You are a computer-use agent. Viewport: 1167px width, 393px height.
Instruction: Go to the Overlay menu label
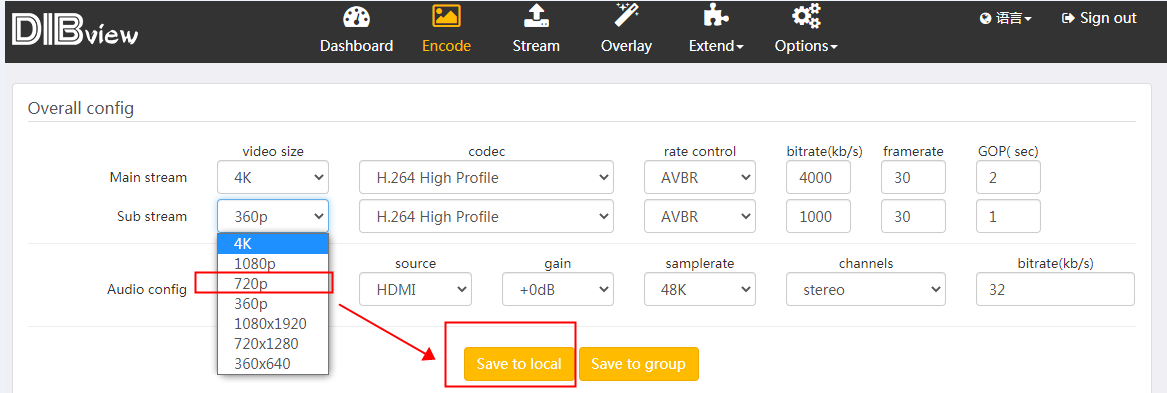pos(626,46)
